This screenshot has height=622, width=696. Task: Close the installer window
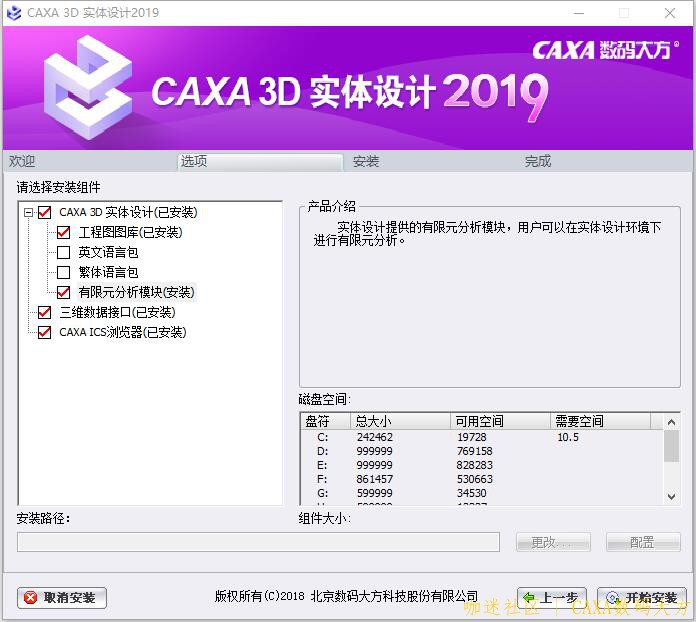click(670, 13)
